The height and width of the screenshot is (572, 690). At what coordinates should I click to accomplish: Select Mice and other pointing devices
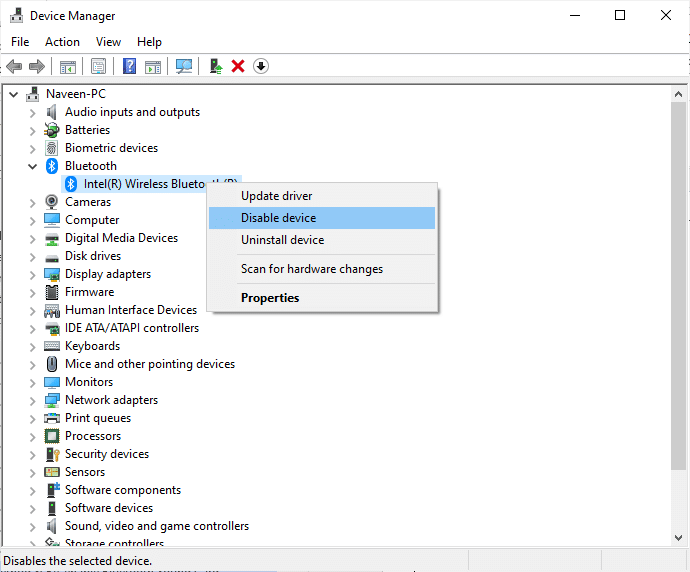pyautogui.click(x=150, y=364)
